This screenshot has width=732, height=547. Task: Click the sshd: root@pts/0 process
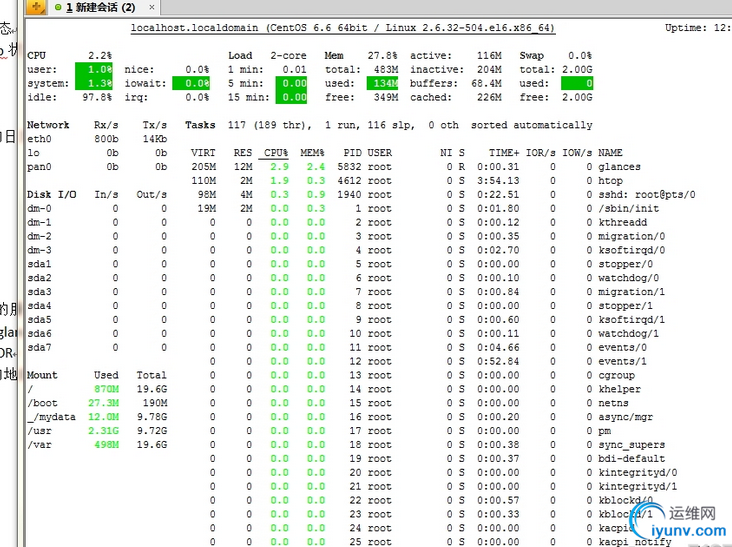pos(647,195)
